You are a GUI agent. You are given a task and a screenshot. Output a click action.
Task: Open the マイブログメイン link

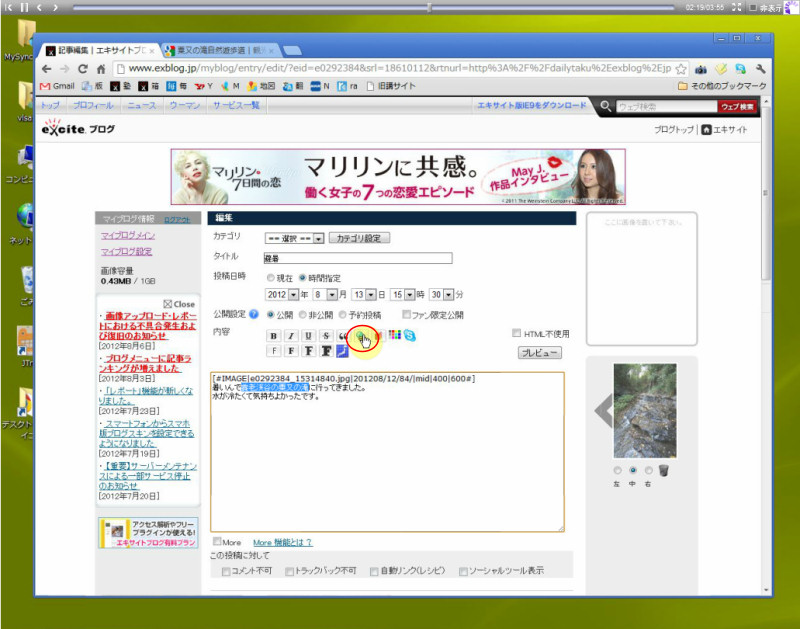(x=128, y=235)
